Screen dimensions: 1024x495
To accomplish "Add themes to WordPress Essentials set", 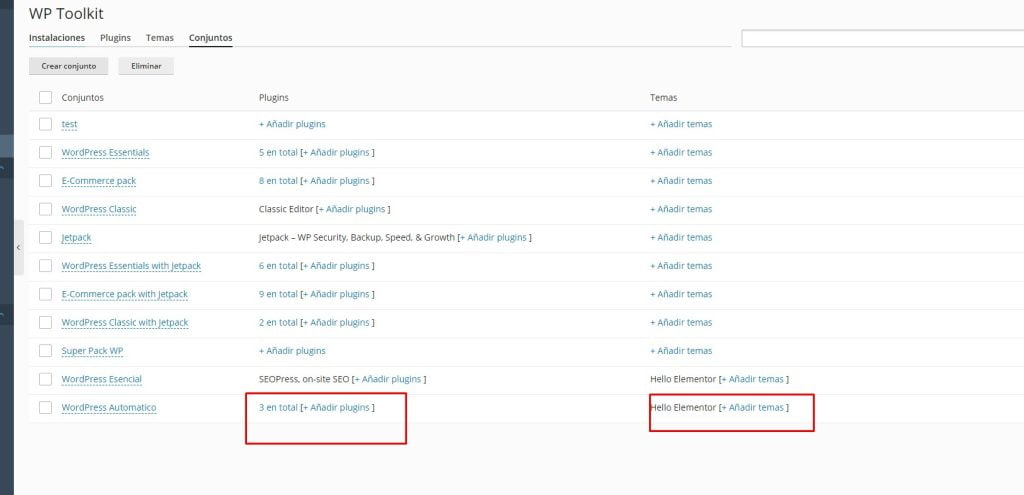I will pyautogui.click(x=681, y=152).
